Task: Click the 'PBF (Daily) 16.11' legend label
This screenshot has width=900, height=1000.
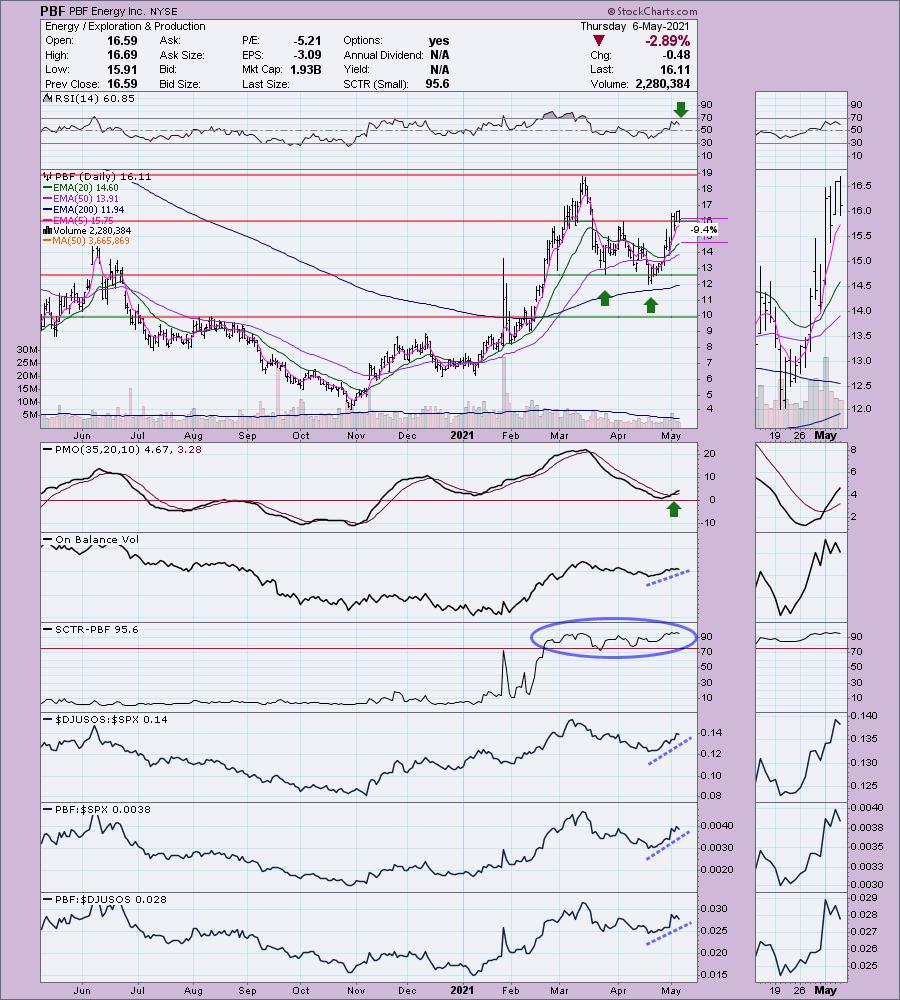Action: pos(103,177)
